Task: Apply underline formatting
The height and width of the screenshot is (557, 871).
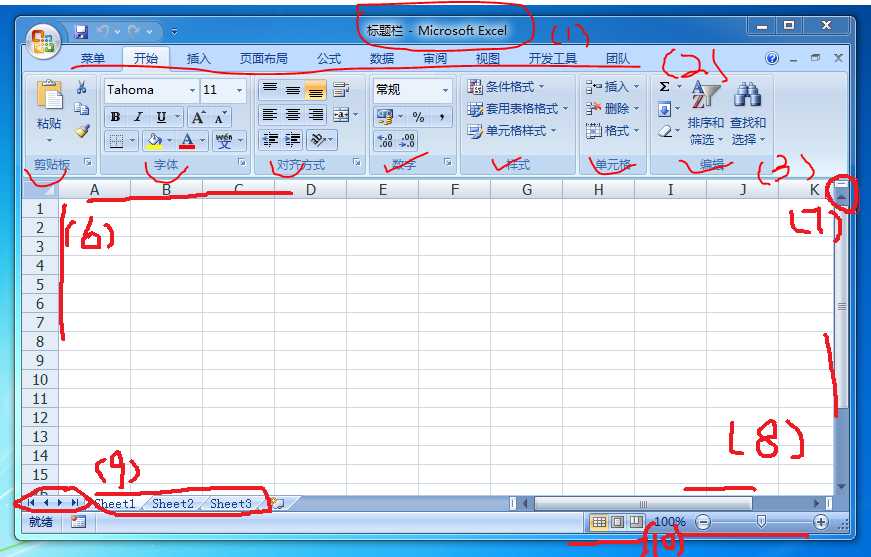Action: (161, 117)
